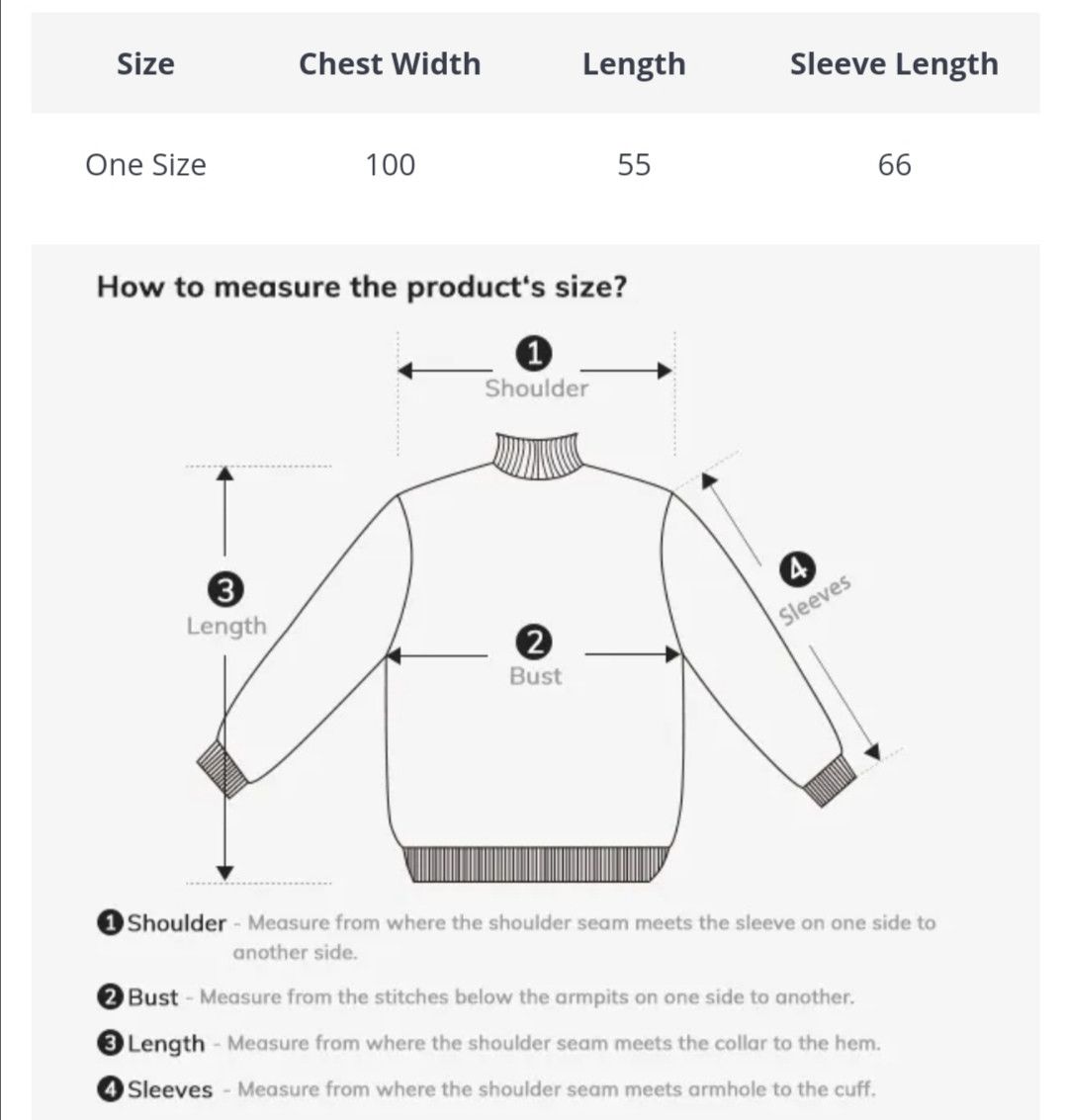
Task: Click the number 1 bullet in Shoulder description
Action: [x=110, y=923]
